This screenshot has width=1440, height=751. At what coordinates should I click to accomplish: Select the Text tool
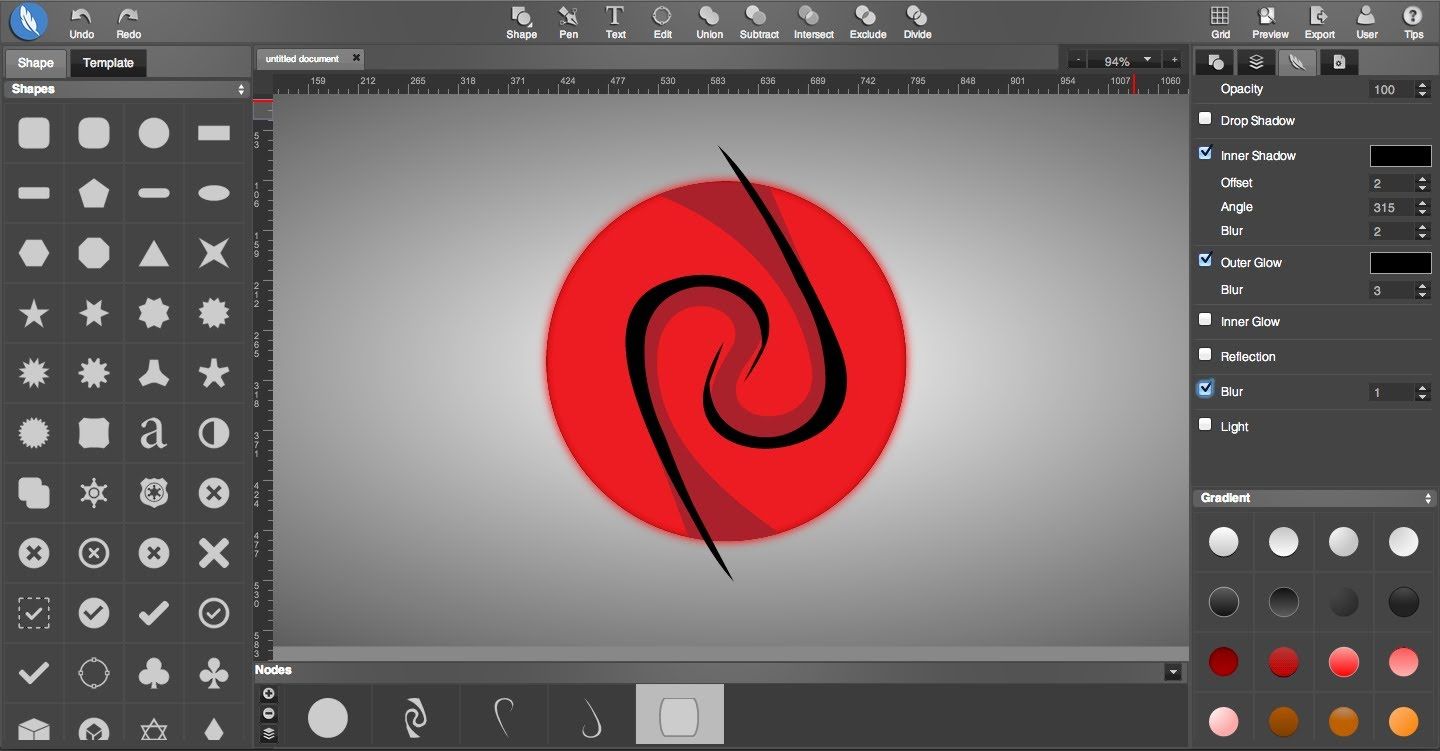[614, 20]
